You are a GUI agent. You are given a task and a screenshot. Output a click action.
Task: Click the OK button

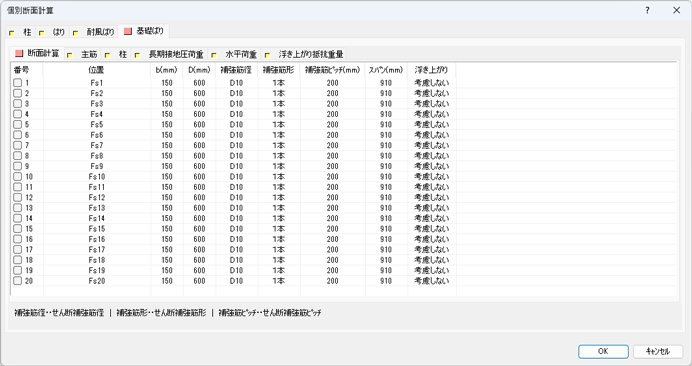[x=603, y=351]
